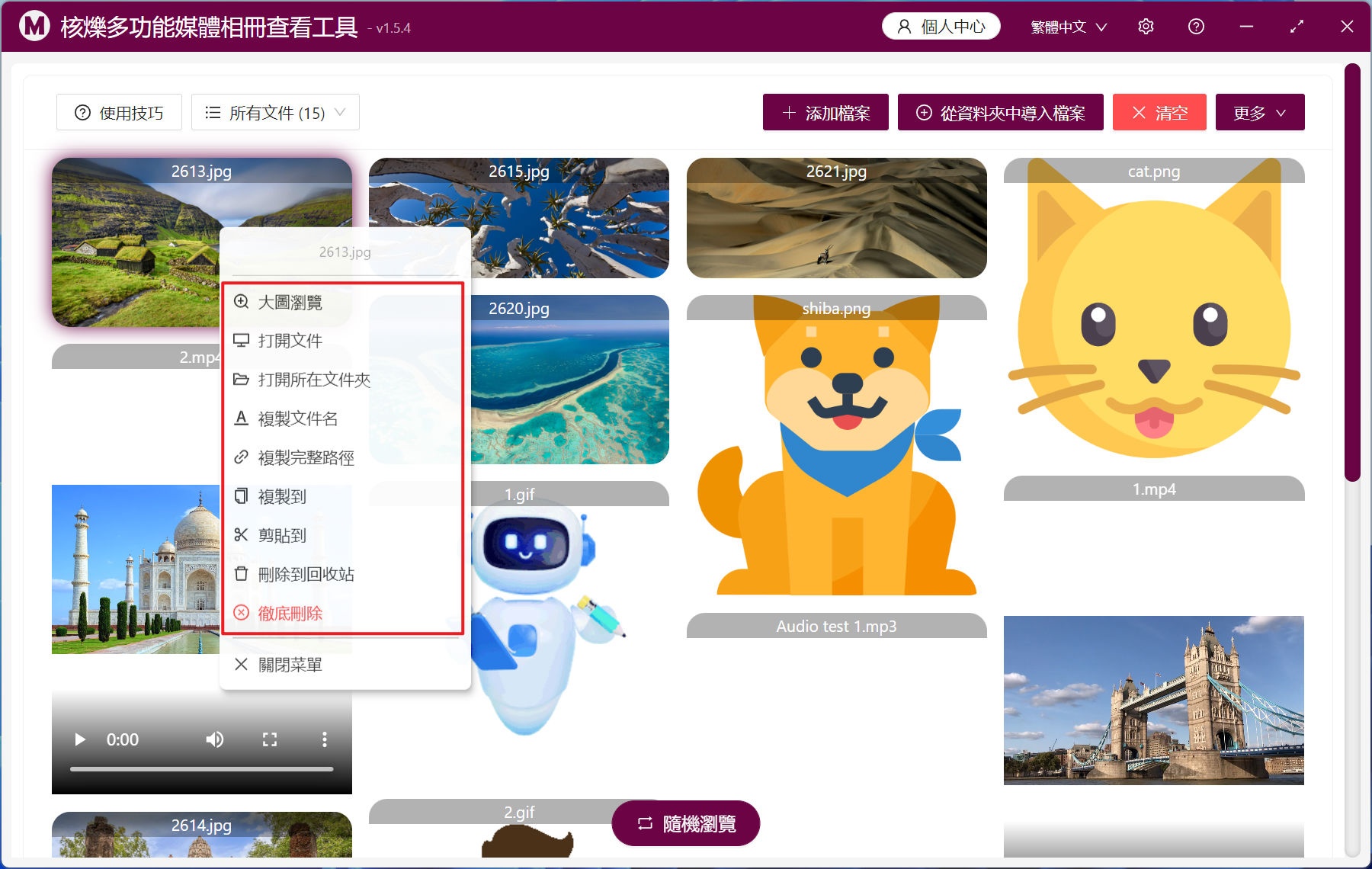Click 隨機瀏覽 random browse button
The width and height of the screenshot is (1372, 869).
pyautogui.click(x=686, y=823)
